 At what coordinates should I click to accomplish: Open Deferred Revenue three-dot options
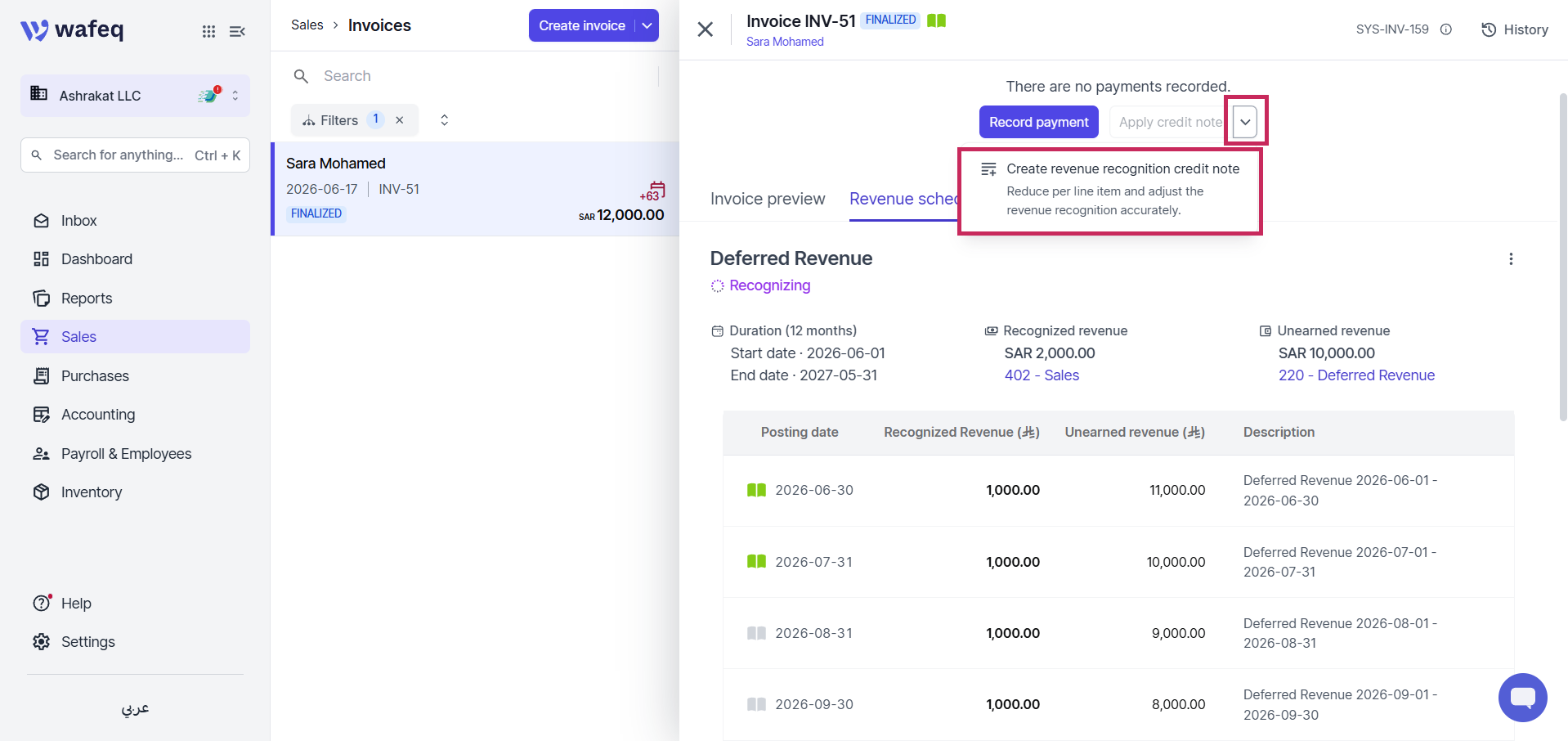[1511, 259]
